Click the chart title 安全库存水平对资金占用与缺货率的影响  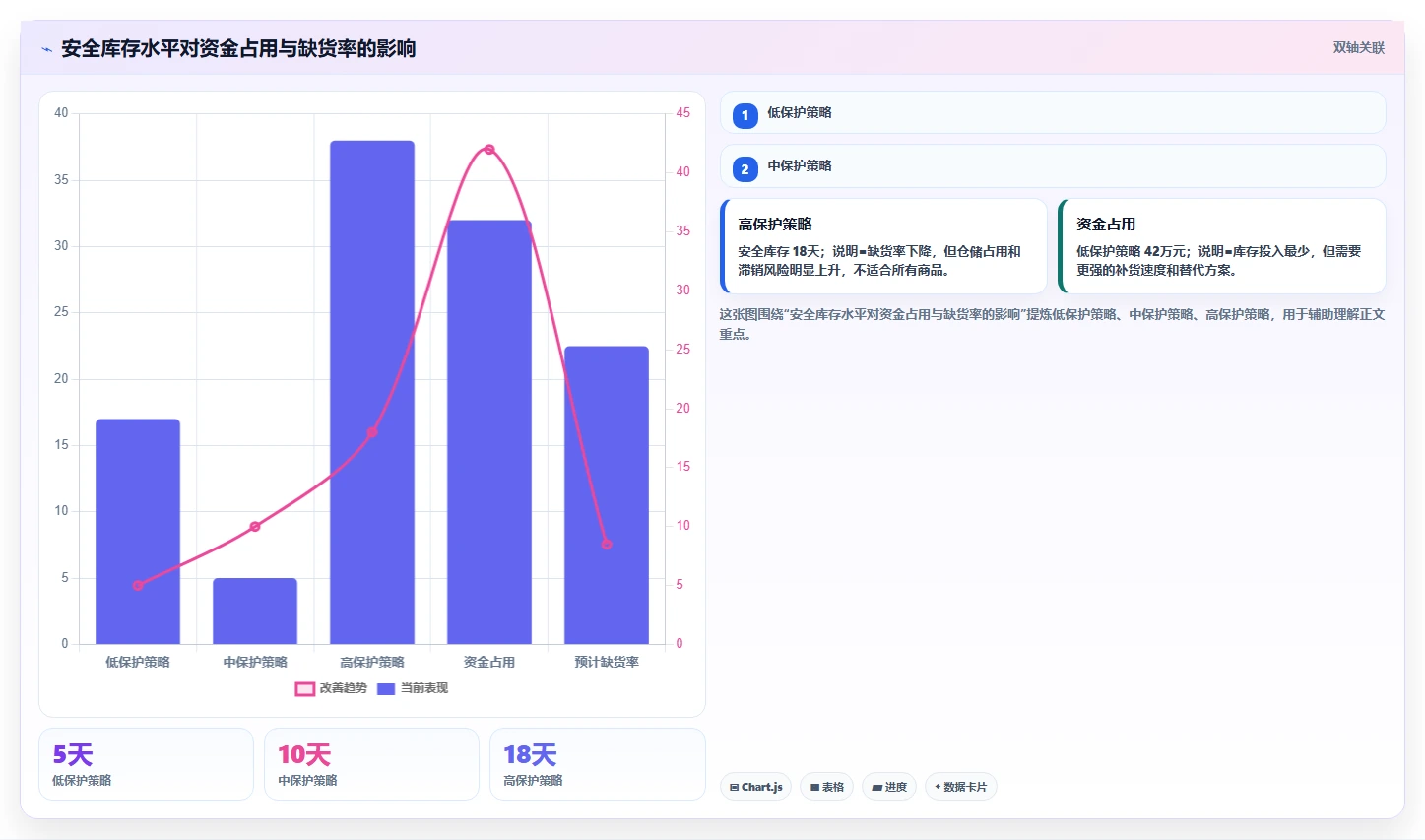click(238, 48)
